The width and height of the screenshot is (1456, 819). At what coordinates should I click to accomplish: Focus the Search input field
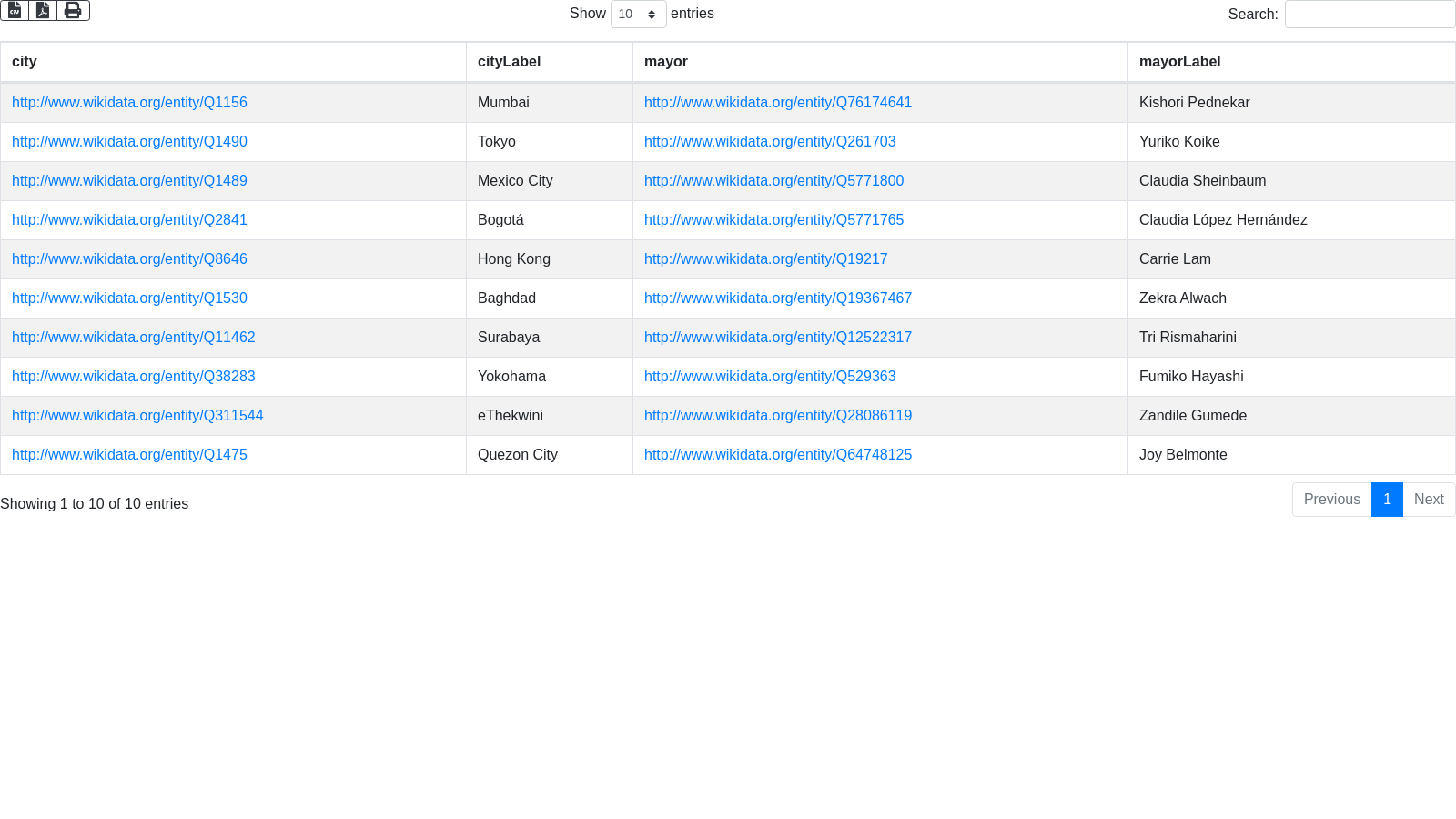click(1370, 15)
